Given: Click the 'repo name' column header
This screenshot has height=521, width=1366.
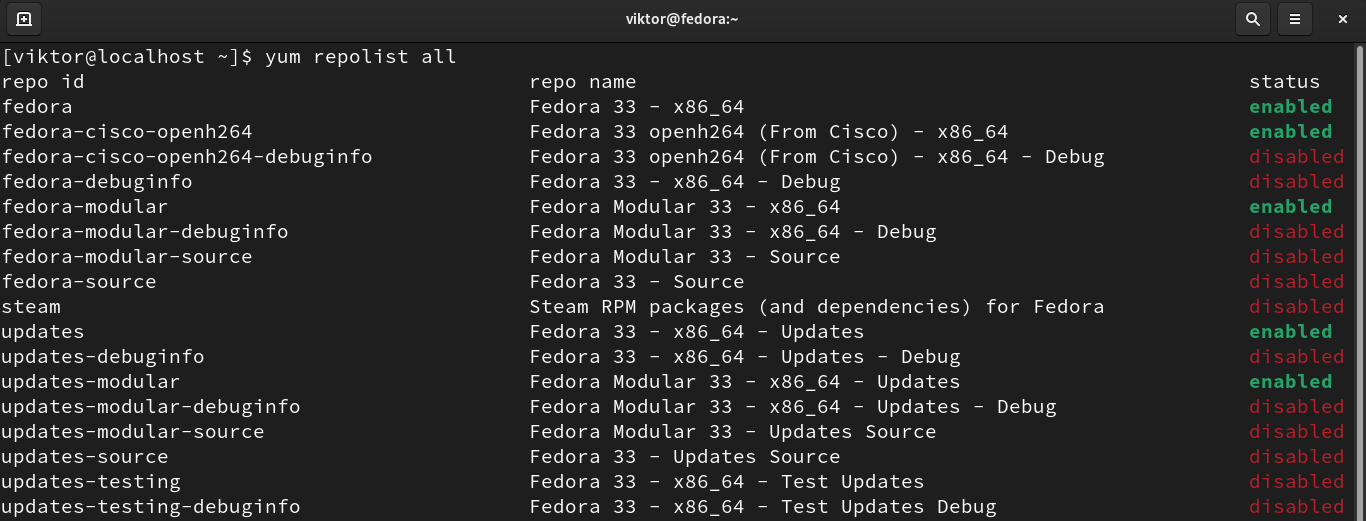Looking at the screenshot, I should click(582, 82).
